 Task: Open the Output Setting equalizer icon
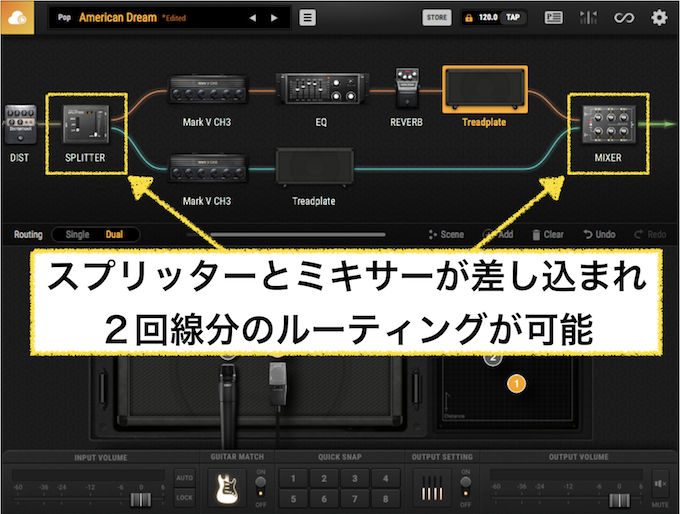click(432, 488)
